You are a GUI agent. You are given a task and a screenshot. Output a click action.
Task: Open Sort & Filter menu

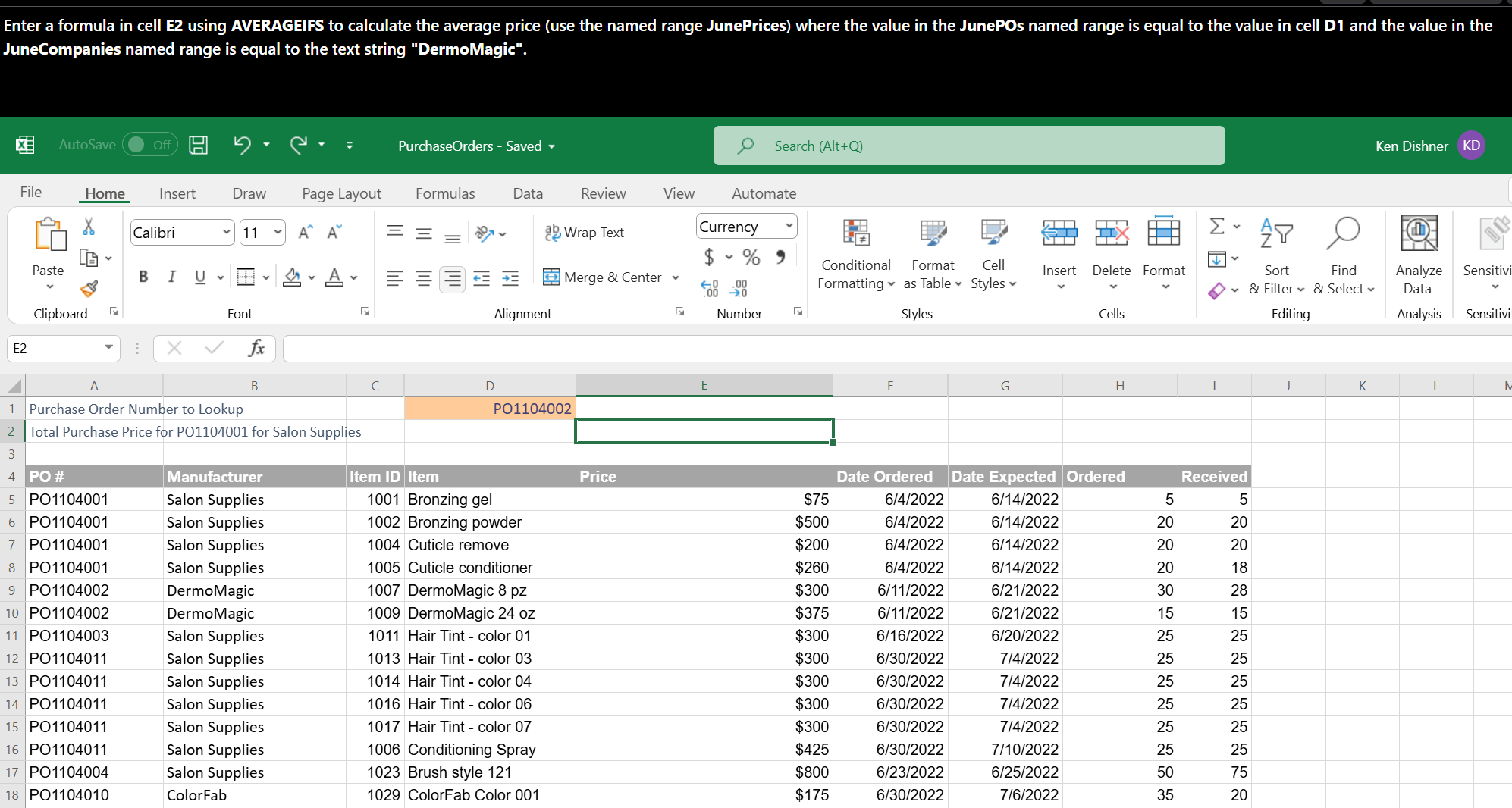(1276, 256)
